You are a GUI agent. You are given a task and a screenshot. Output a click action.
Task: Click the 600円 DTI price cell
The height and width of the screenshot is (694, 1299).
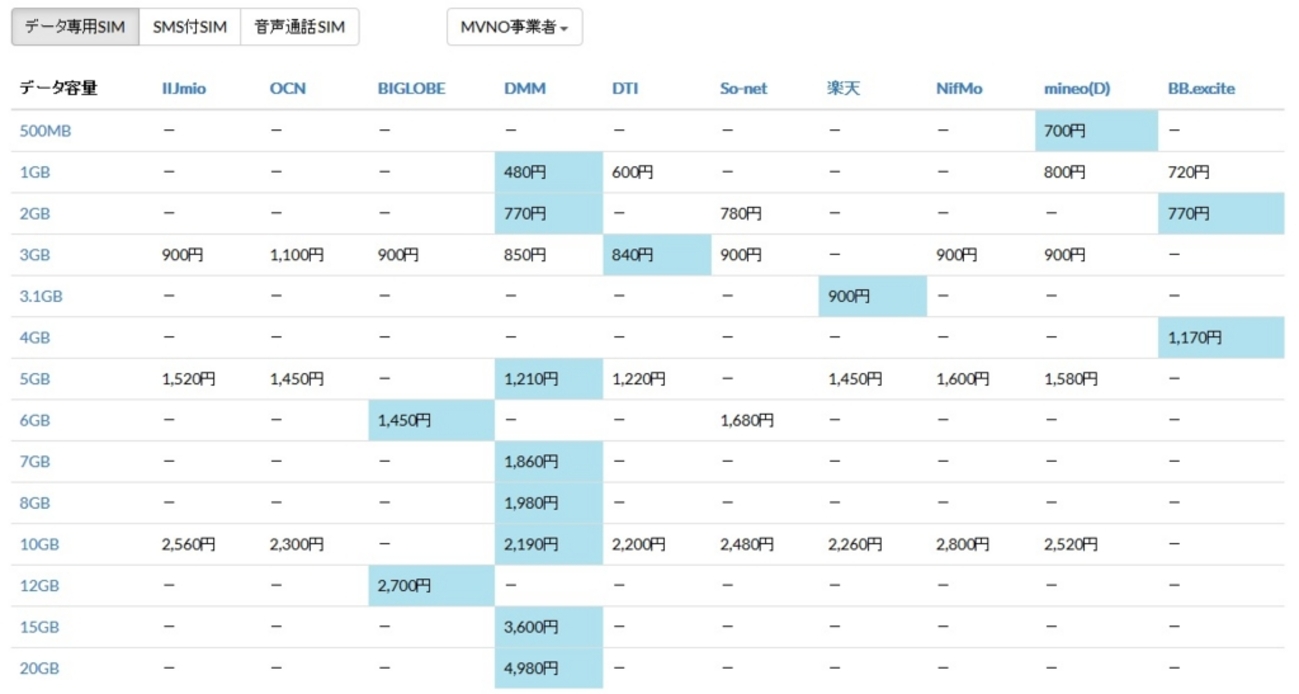[657, 172]
